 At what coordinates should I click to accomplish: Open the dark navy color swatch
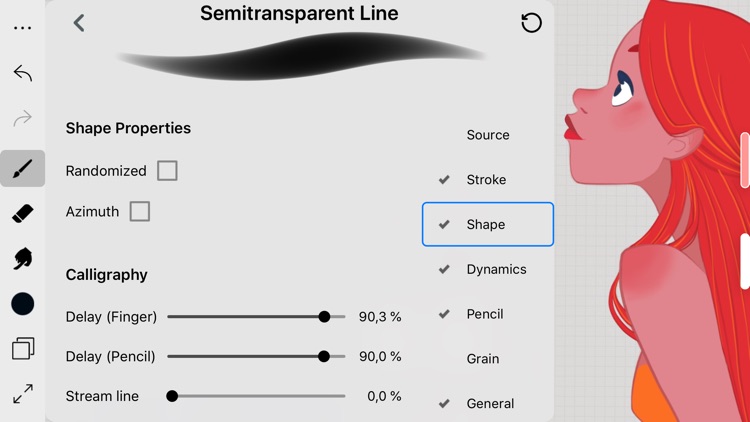22,304
